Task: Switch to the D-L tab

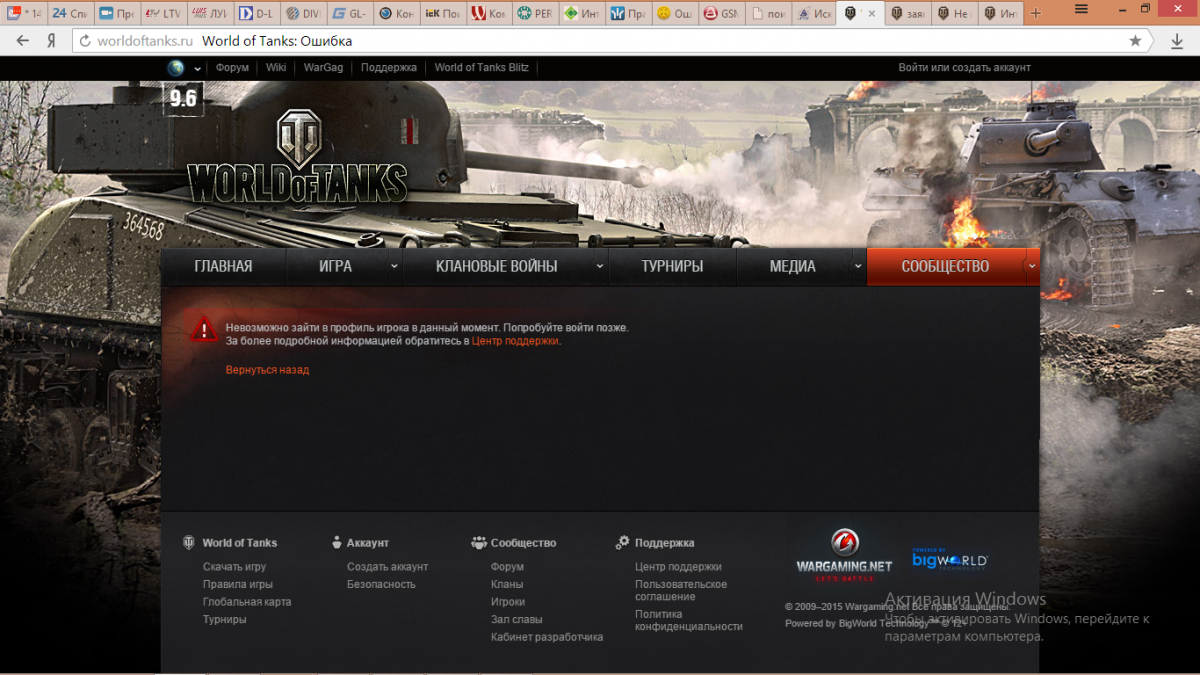Action: click(255, 14)
